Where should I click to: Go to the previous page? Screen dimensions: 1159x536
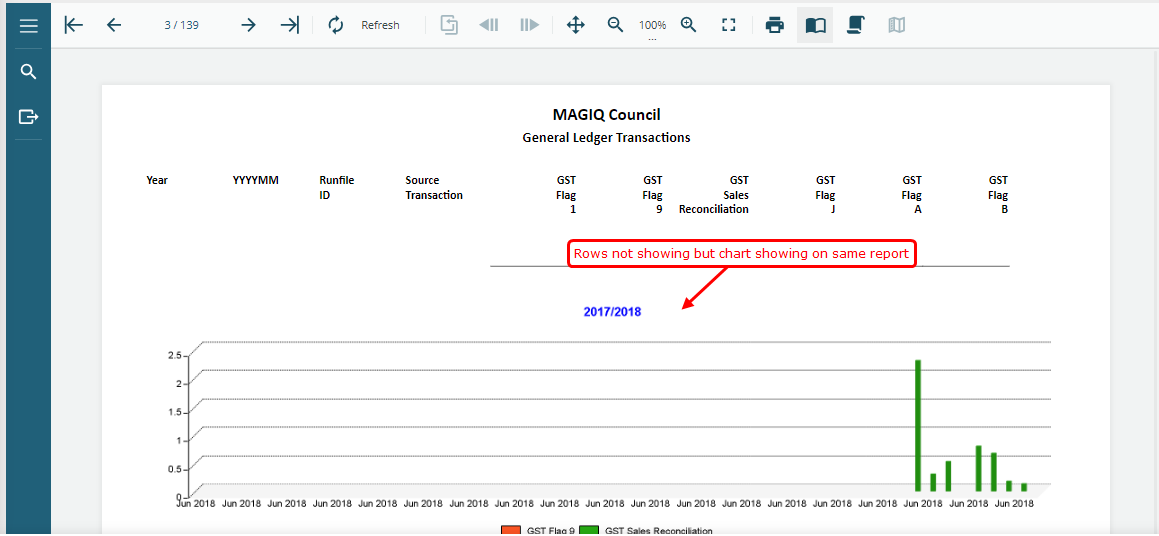[113, 25]
